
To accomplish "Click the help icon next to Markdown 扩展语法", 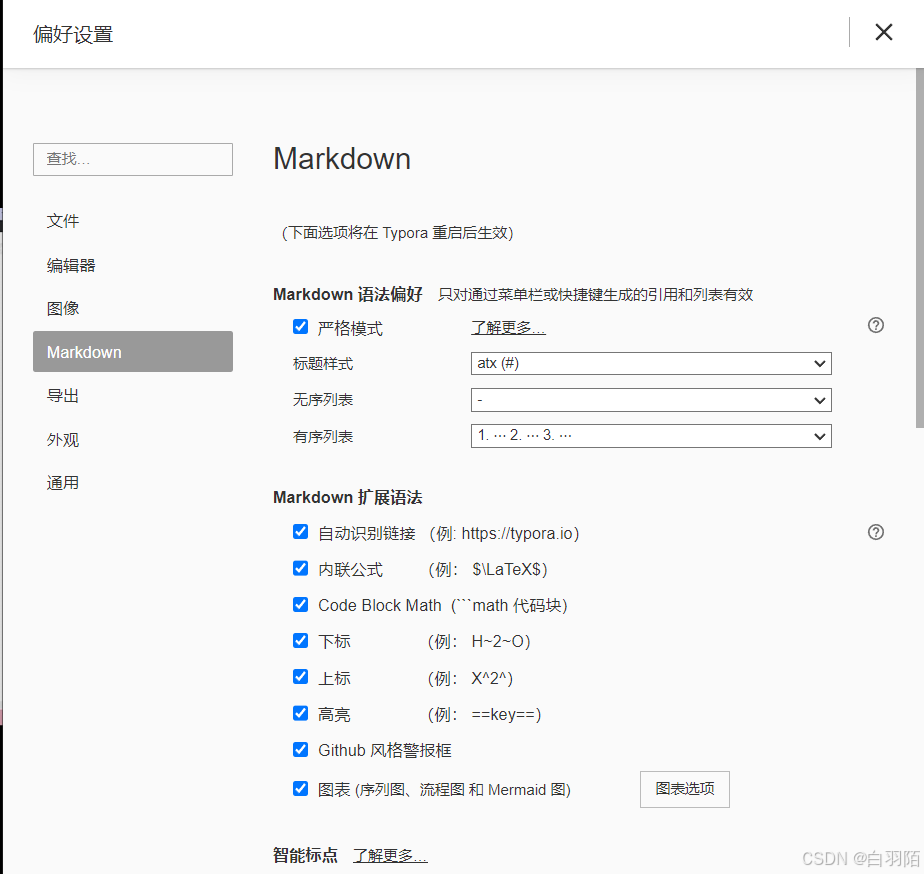I will [875, 531].
